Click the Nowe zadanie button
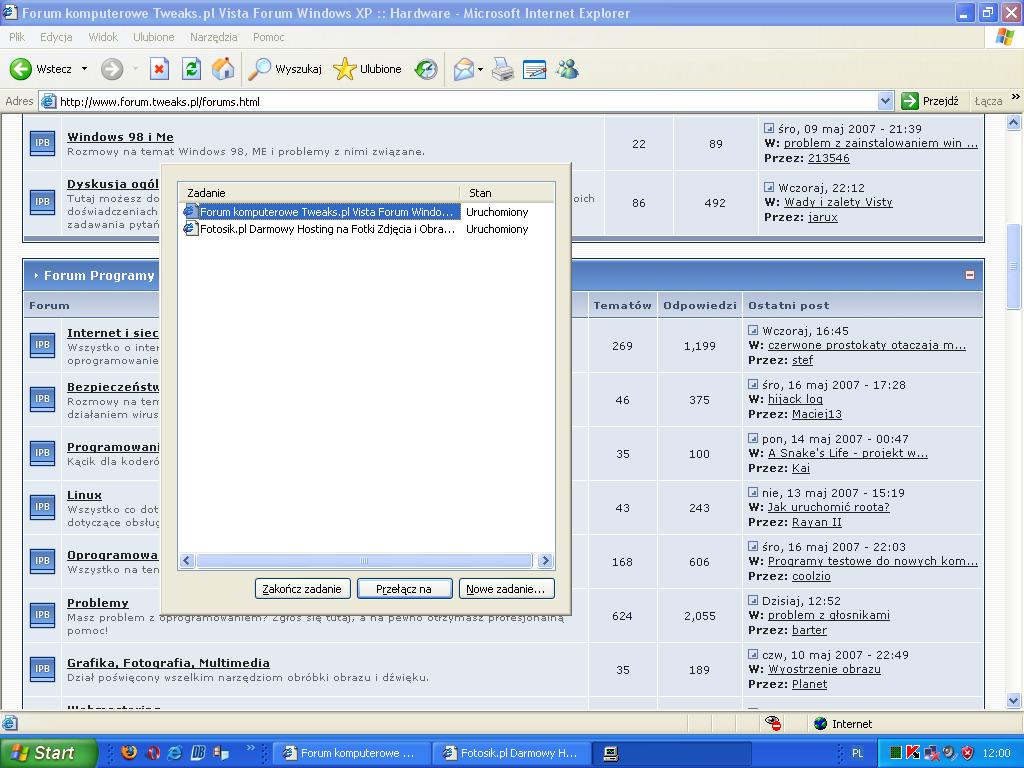This screenshot has height=768, width=1024. pyautogui.click(x=506, y=589)
